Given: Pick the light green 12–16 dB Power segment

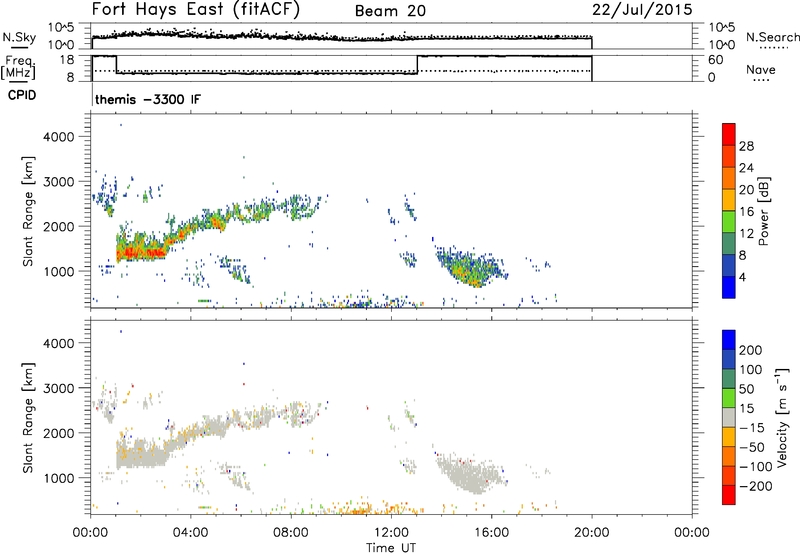Looking at the screenshot, I should click(x=729, y=221).
